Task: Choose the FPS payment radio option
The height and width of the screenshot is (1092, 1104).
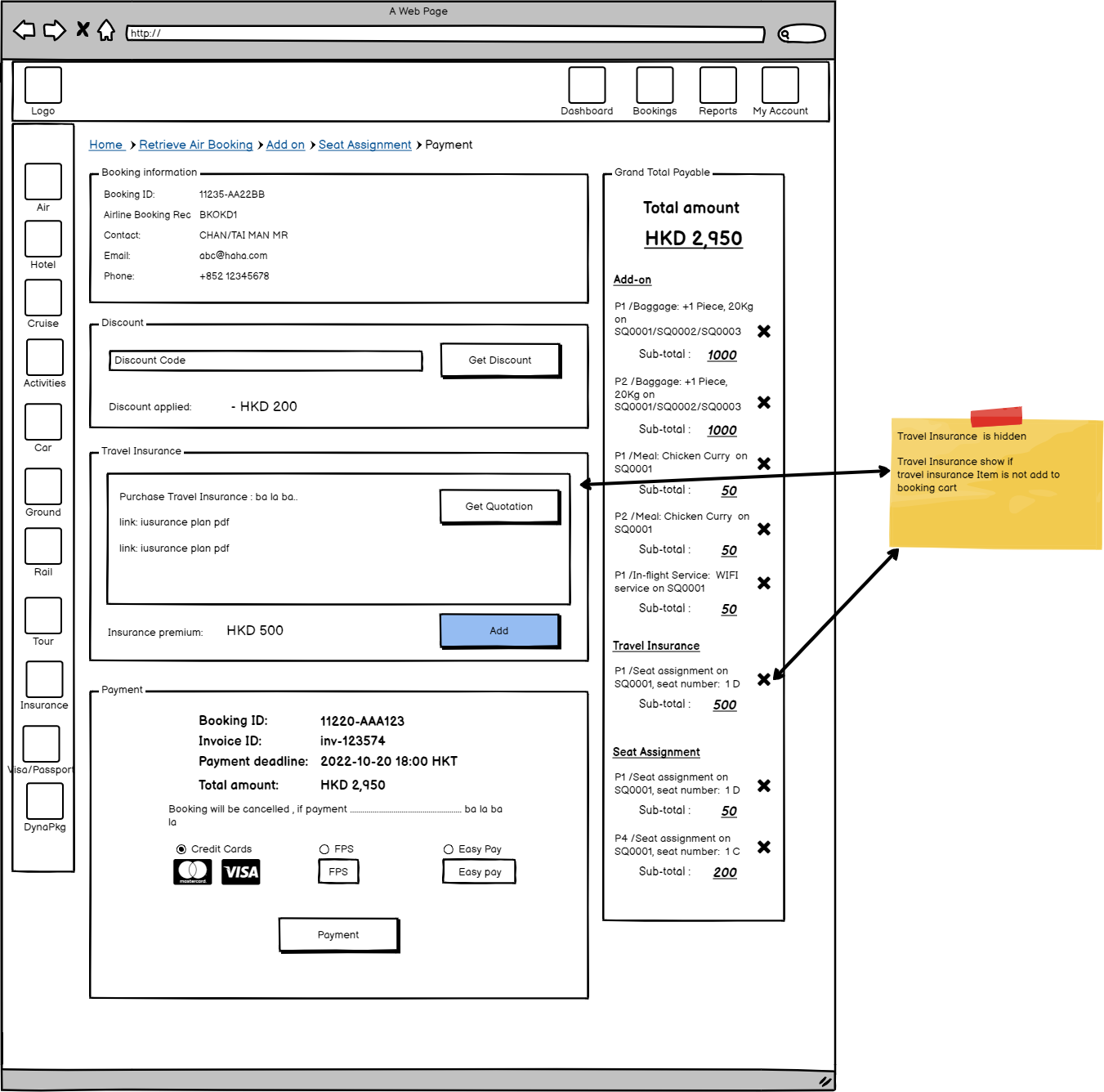Action: (324, 849)
